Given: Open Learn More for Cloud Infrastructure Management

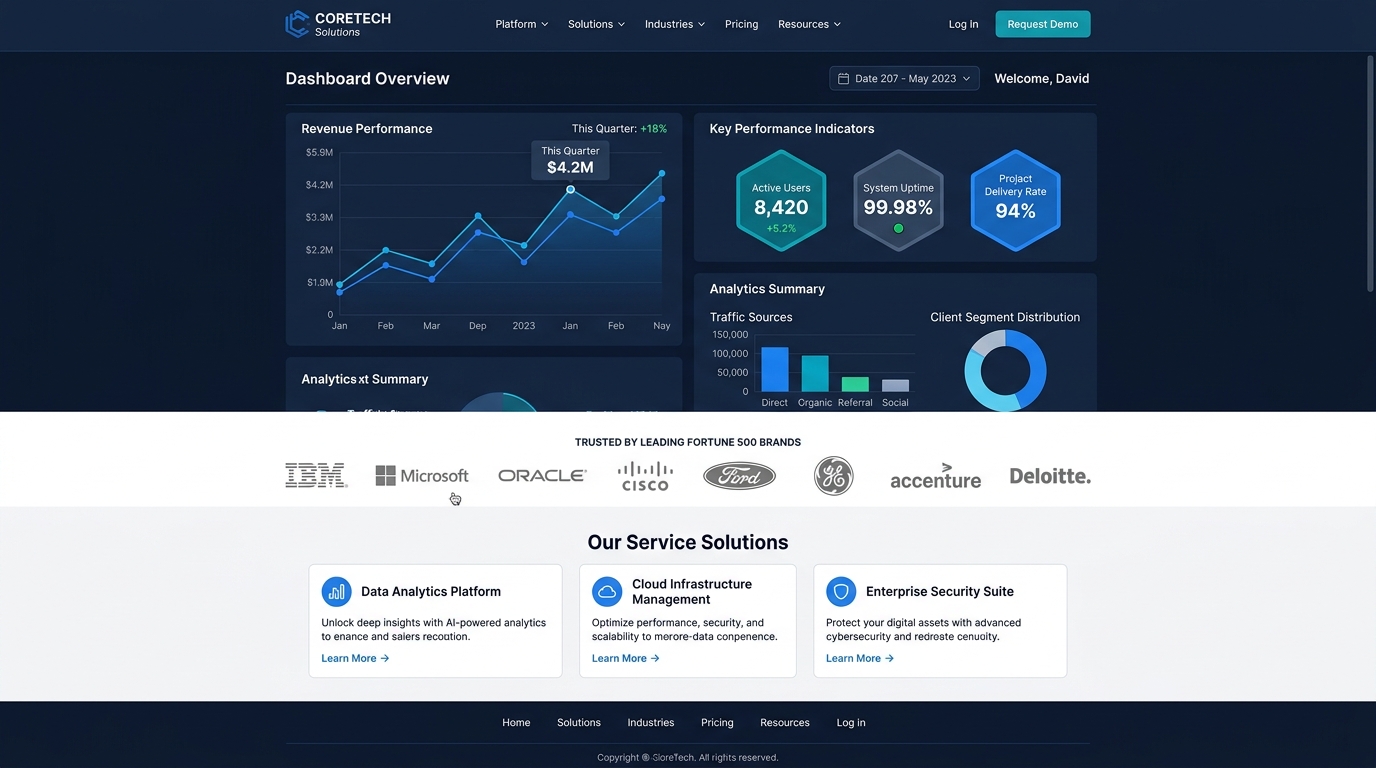Looking at the screenshot, I should [626, 658].
